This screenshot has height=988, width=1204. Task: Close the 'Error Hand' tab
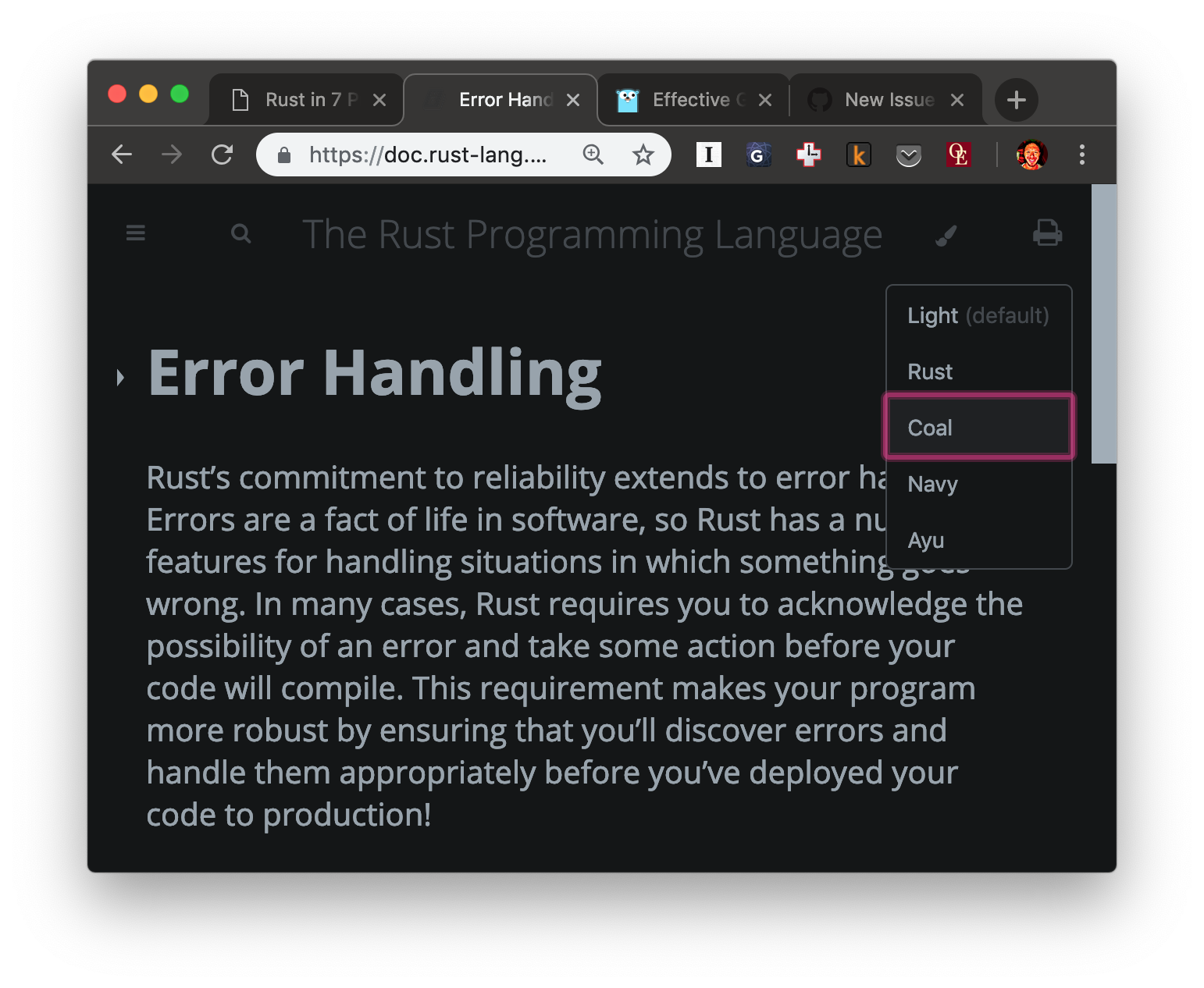(573, 100)
